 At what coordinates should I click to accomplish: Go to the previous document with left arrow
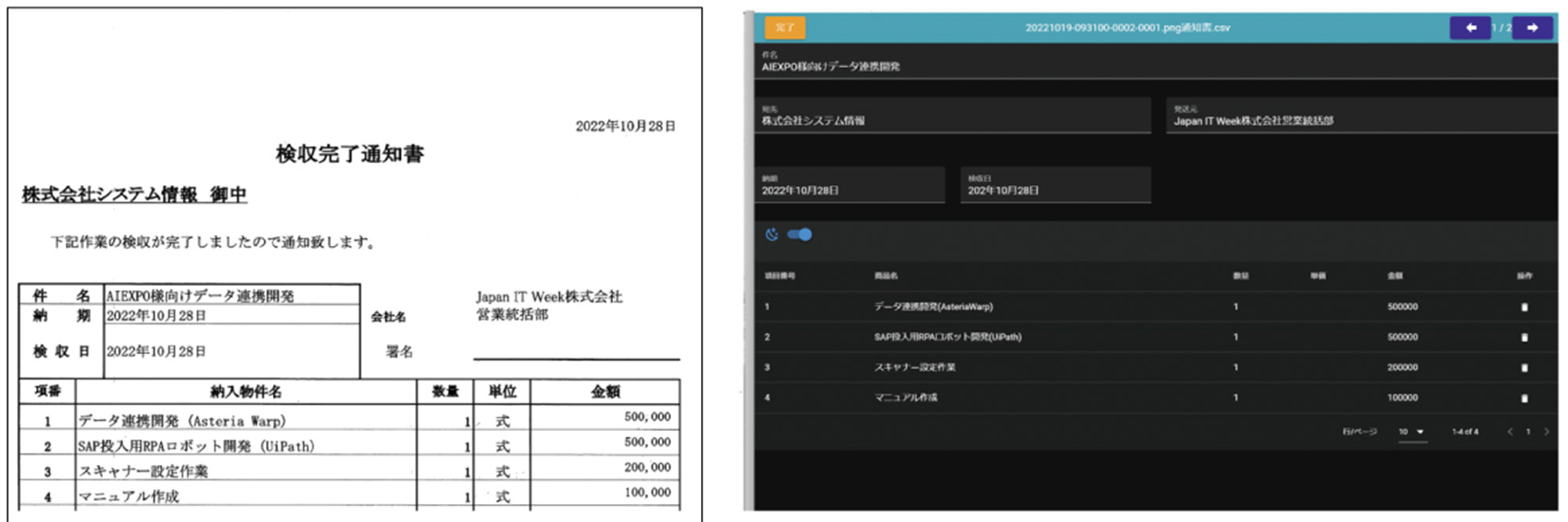1470,27
